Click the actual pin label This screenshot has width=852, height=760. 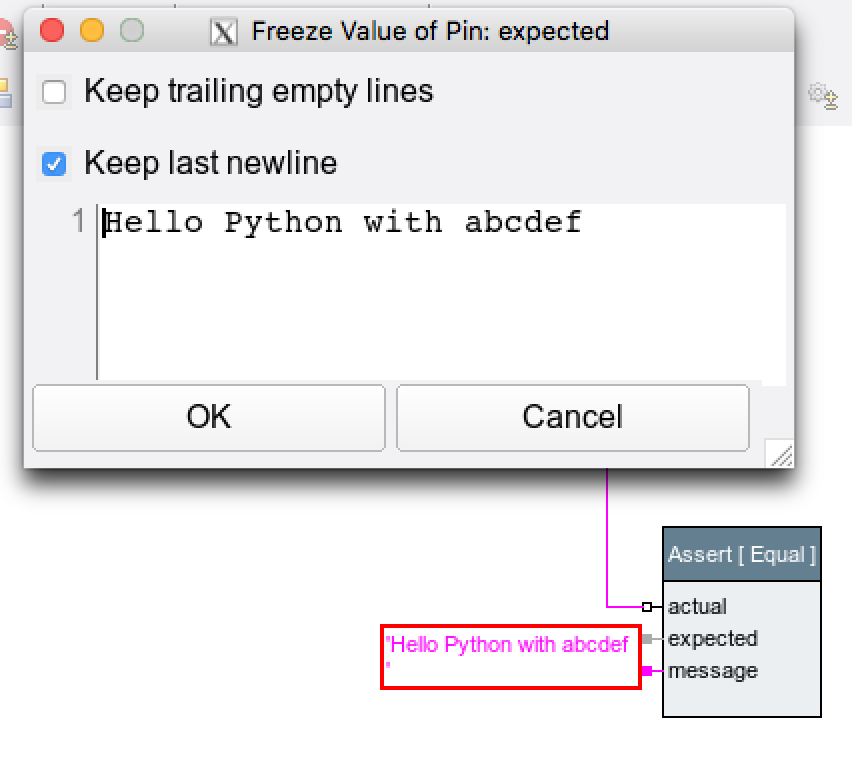pos(697,607)
